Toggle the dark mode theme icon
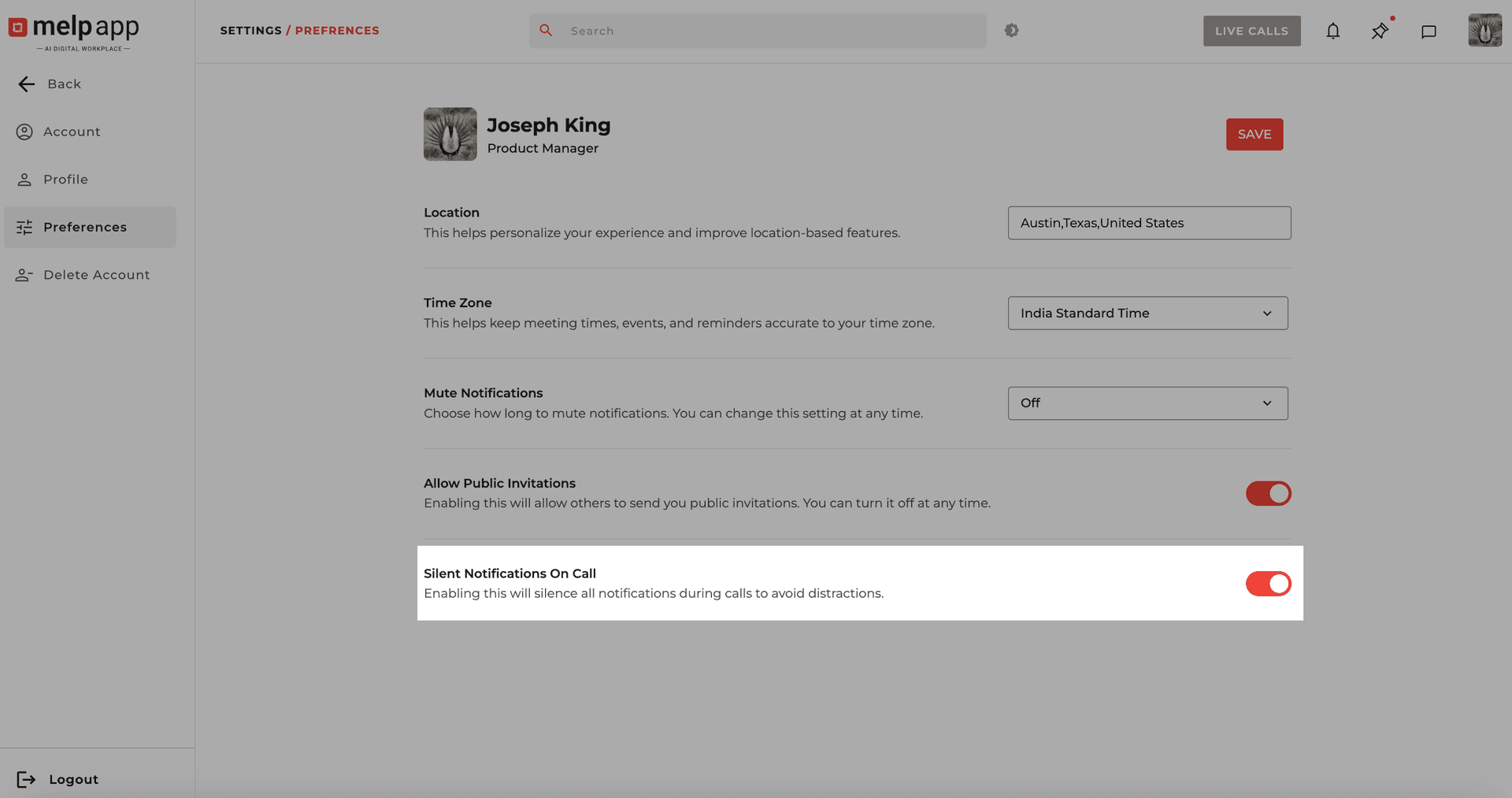Viewport: 1512px width, 798px height. pyautogui.click(x=1012, y=31)
